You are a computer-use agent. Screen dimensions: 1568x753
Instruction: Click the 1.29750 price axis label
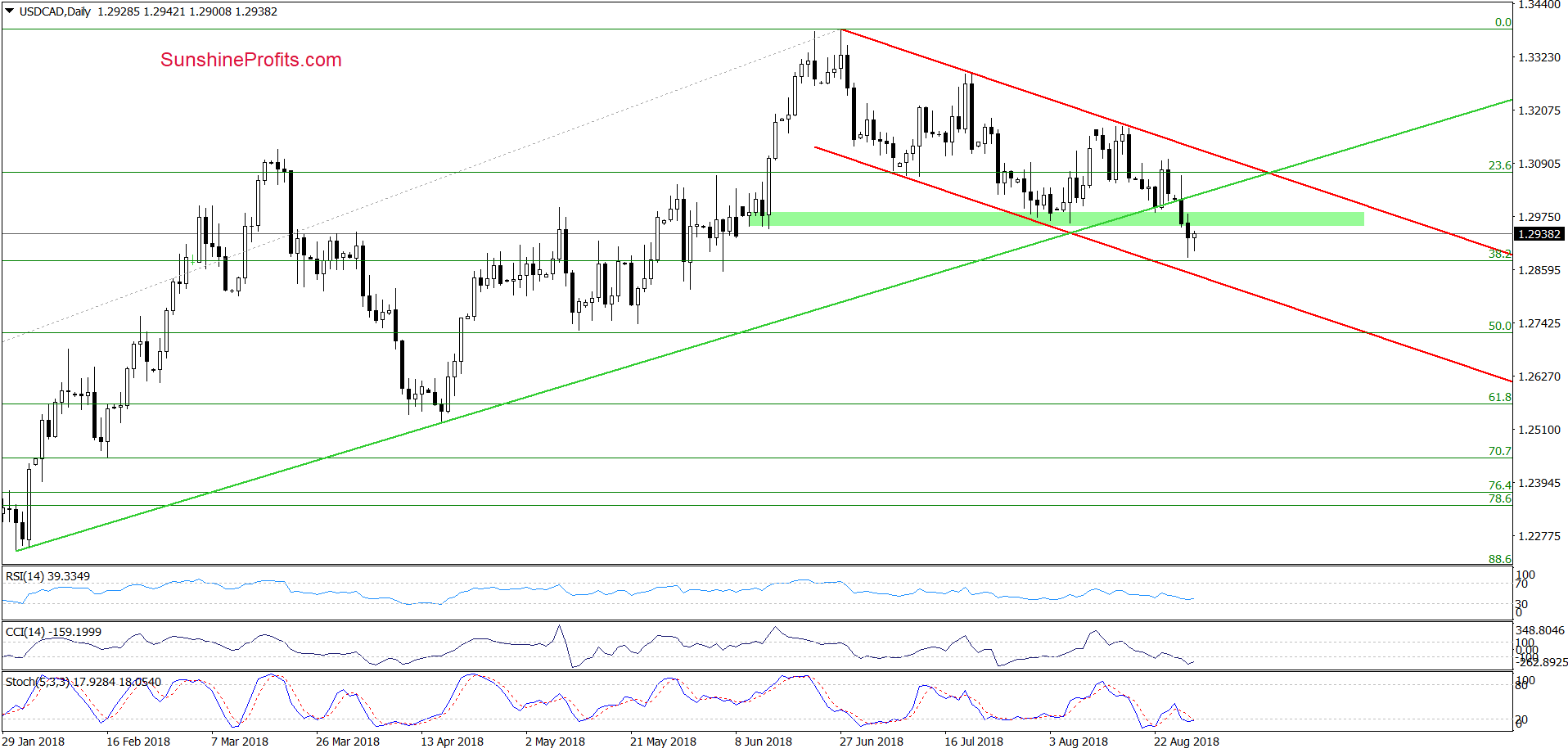1539,217
